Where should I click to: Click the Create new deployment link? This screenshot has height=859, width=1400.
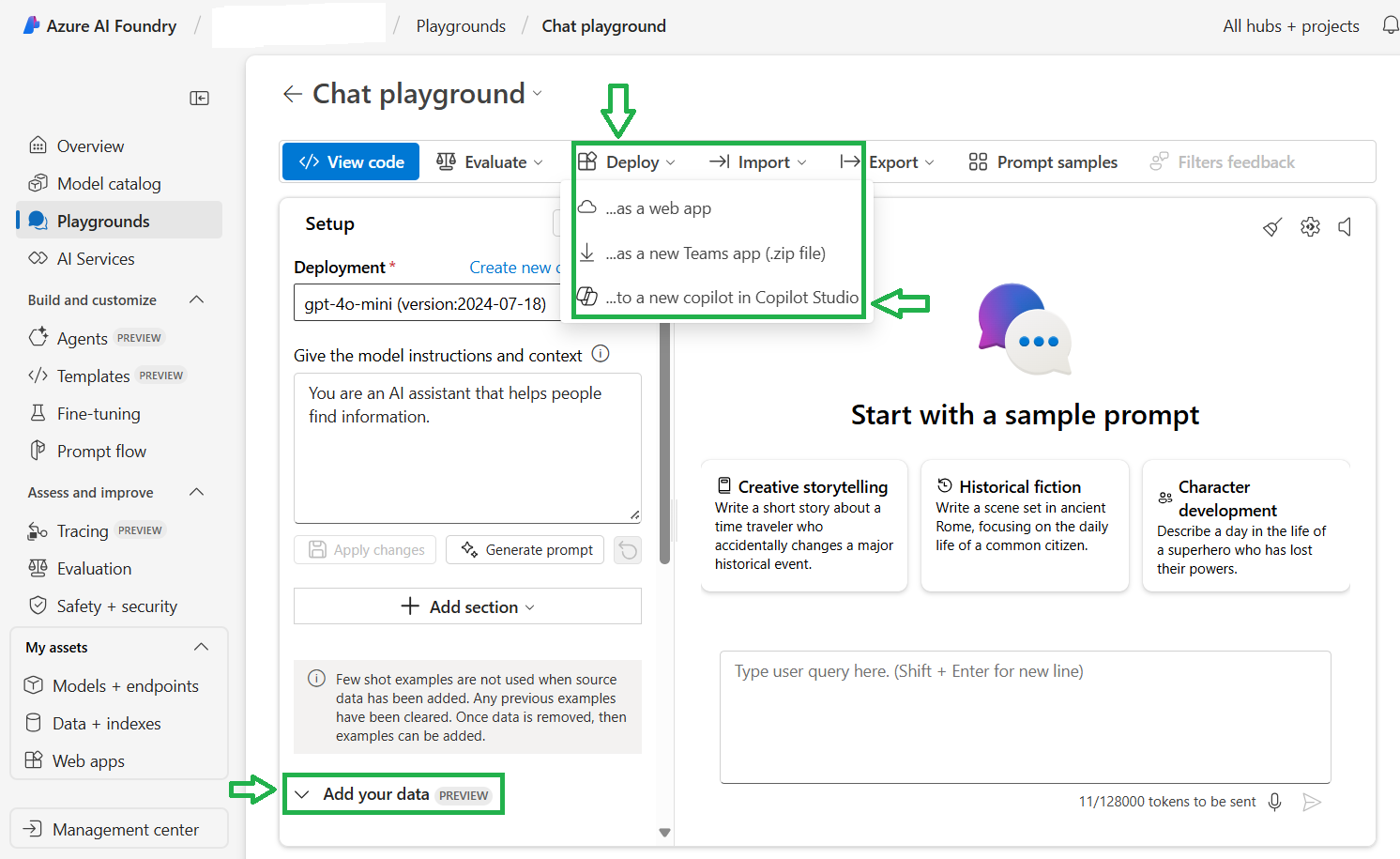click(x=514, y=268)
